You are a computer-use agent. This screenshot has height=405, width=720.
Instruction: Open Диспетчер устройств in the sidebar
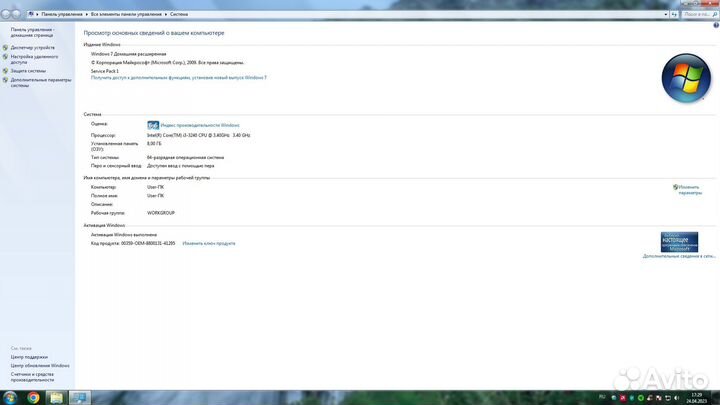coord(33,47)
